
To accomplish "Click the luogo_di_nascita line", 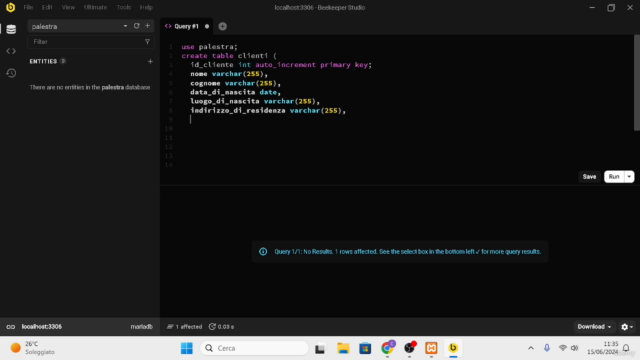I will point(255,101).
